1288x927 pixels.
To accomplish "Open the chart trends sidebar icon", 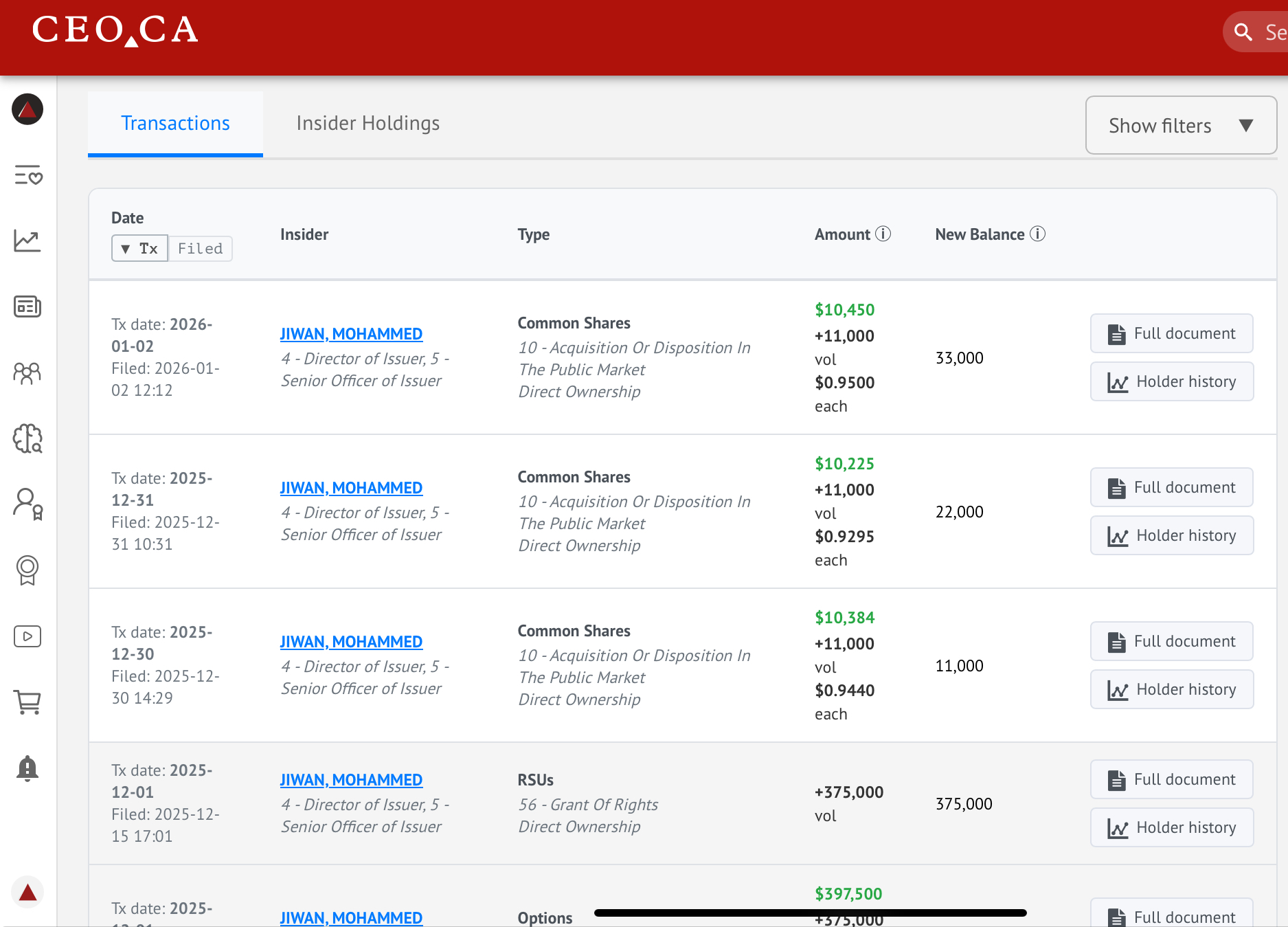I will 27,241.
